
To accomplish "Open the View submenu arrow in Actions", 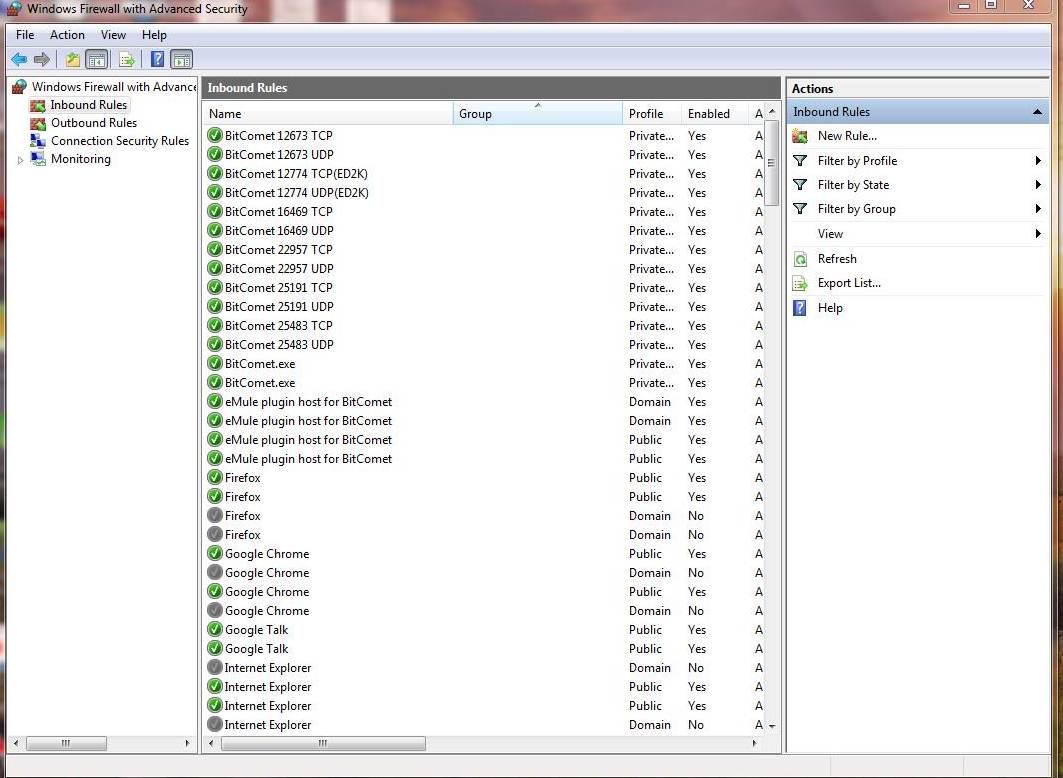I will pyautogui.click(x=1038, y=234).
